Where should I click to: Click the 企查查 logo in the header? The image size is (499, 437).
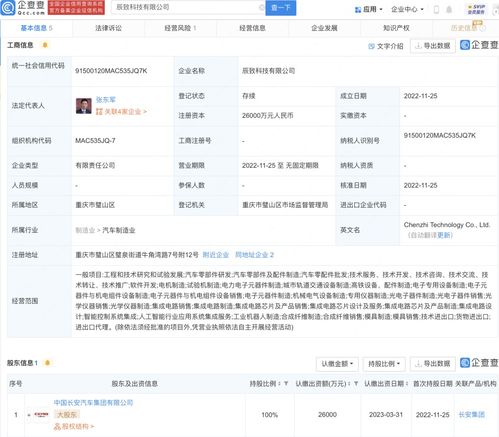(23, 8)
